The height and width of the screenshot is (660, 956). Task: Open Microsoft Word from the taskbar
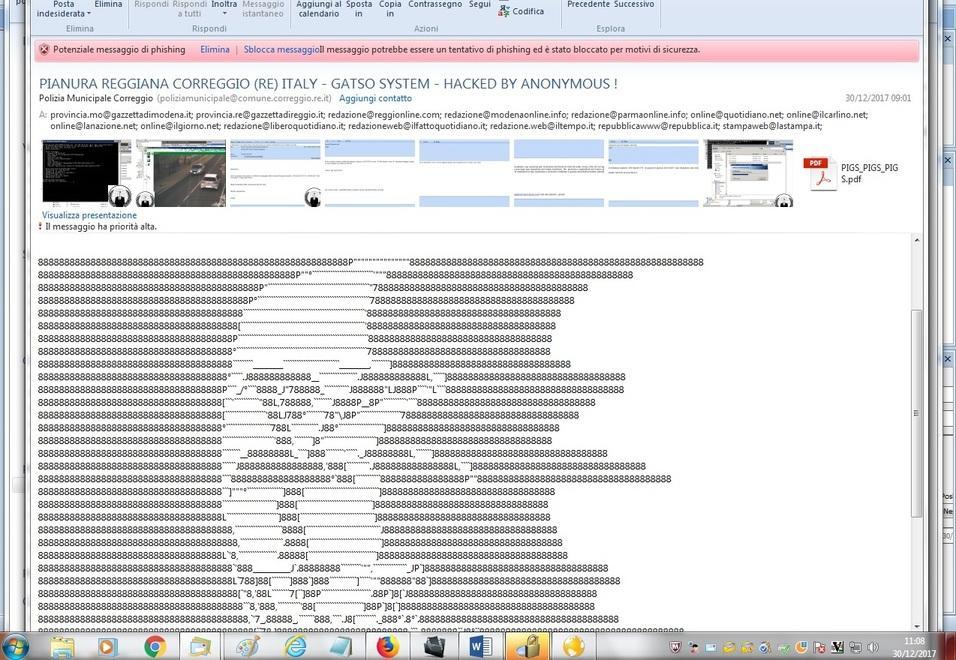[x=480, y=647]
